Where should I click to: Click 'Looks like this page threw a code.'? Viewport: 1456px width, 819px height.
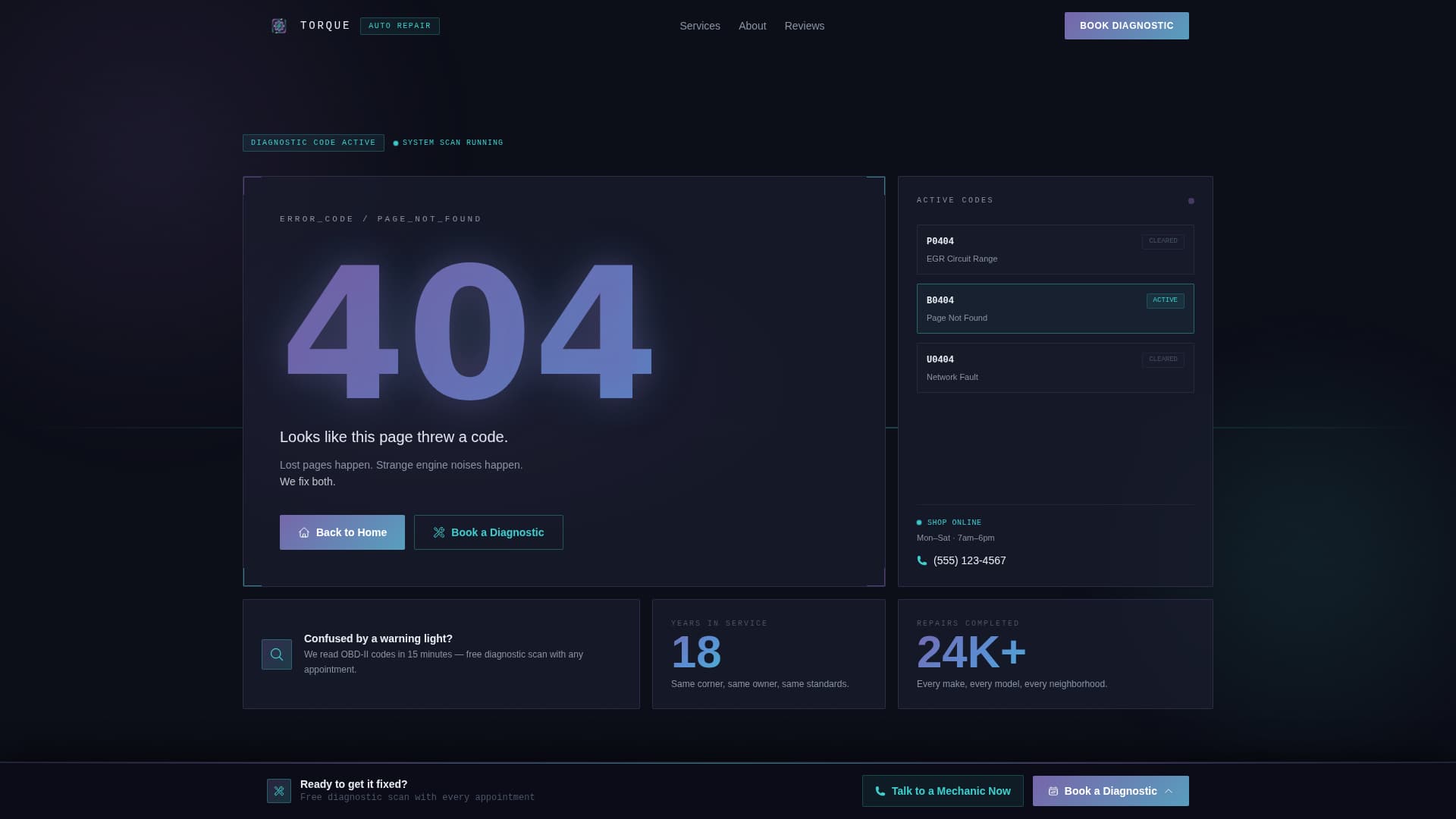(394, 437)
